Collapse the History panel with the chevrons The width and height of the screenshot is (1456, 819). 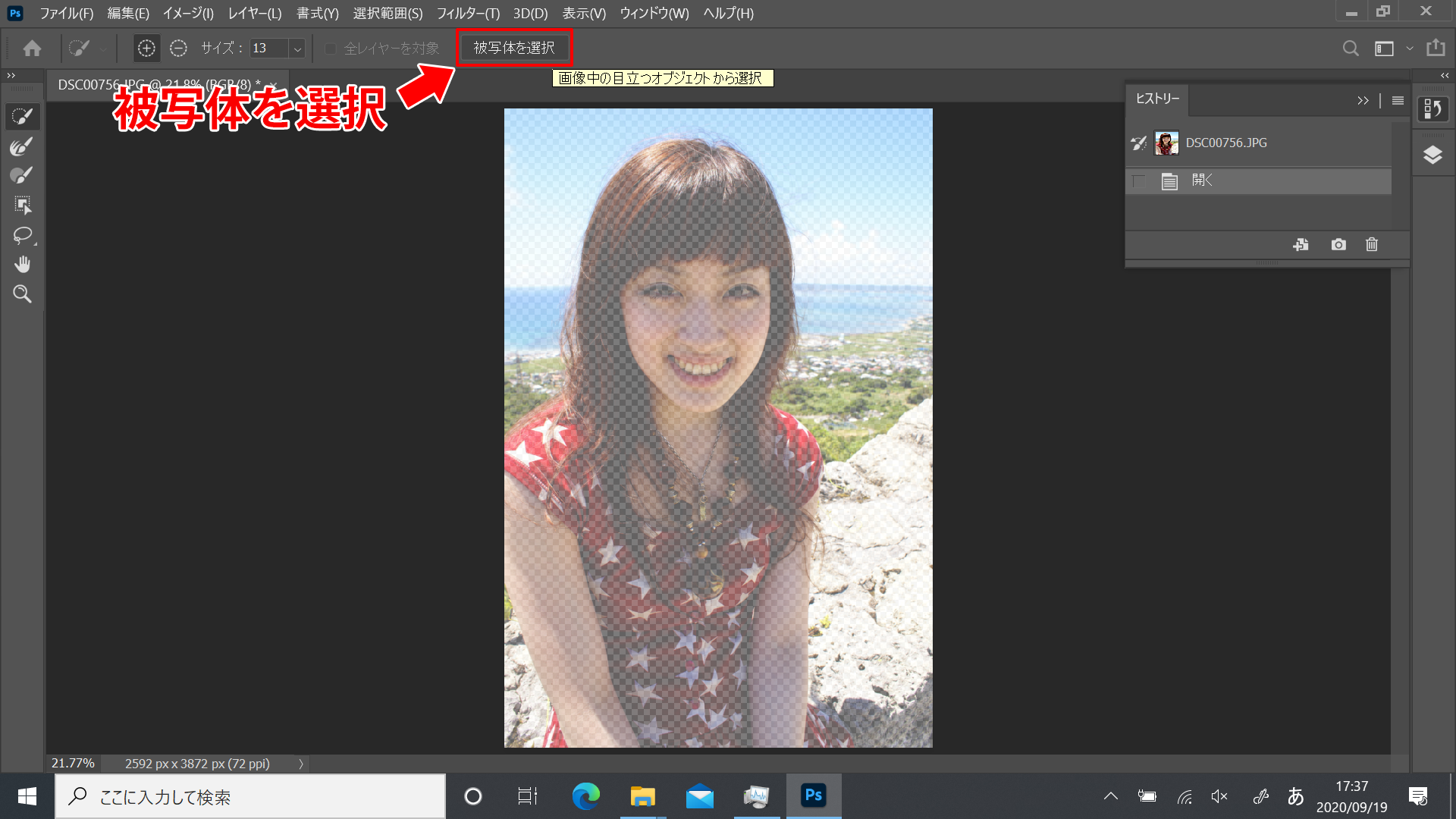pos(1363,100)
